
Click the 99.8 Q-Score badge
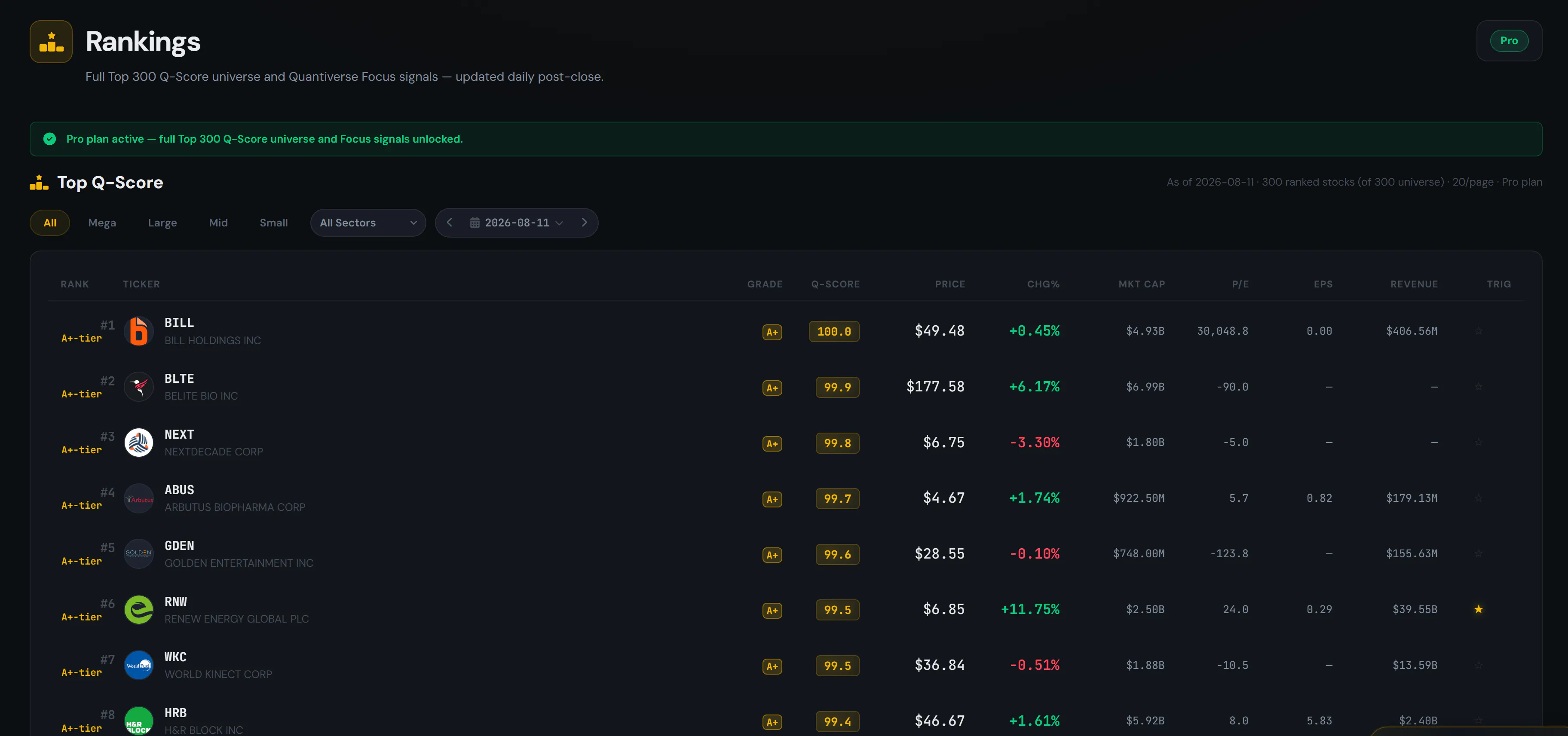click(838, 443)
